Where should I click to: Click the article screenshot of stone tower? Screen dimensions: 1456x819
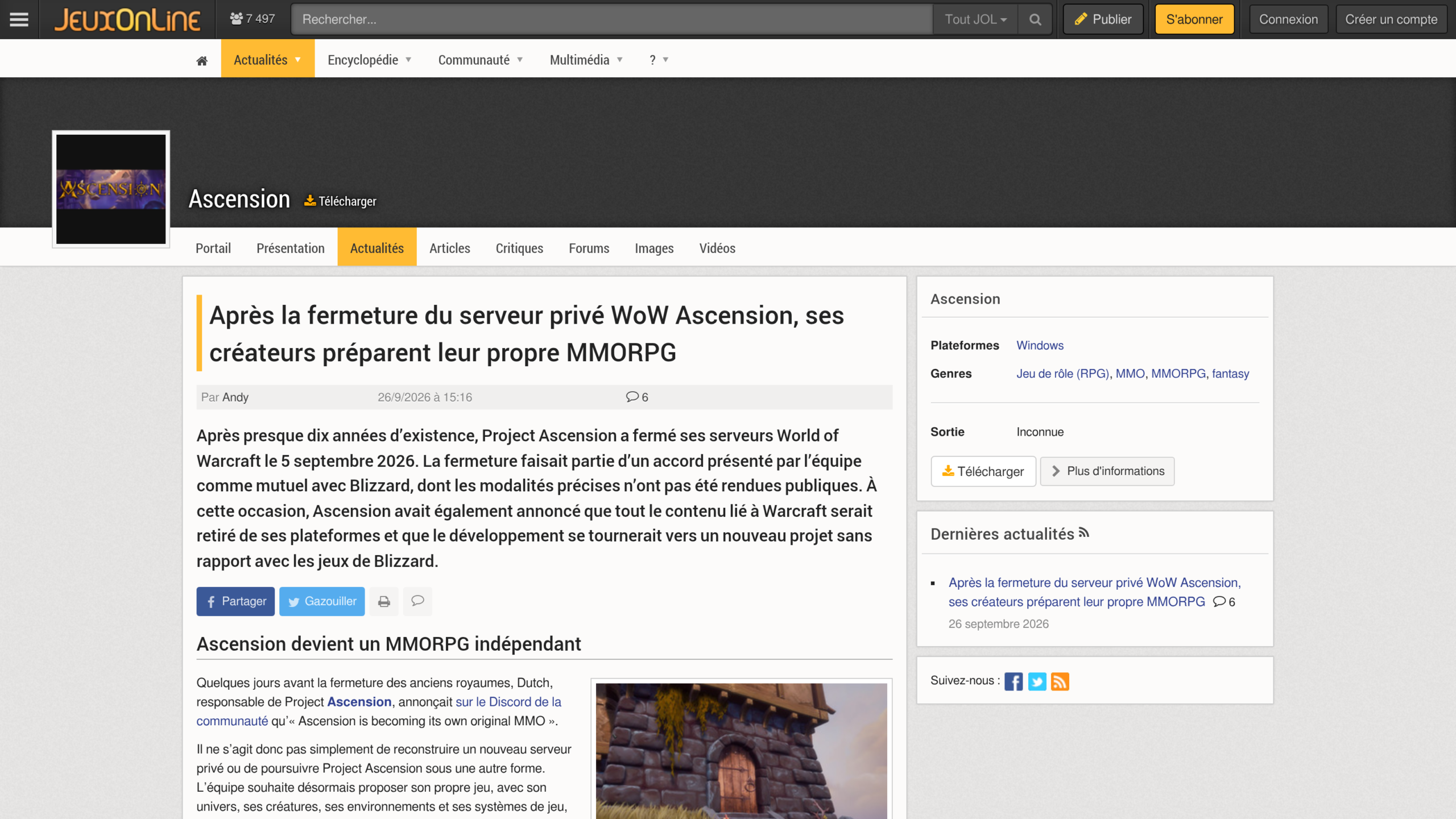pyautogui.click(x=742, y=751)
